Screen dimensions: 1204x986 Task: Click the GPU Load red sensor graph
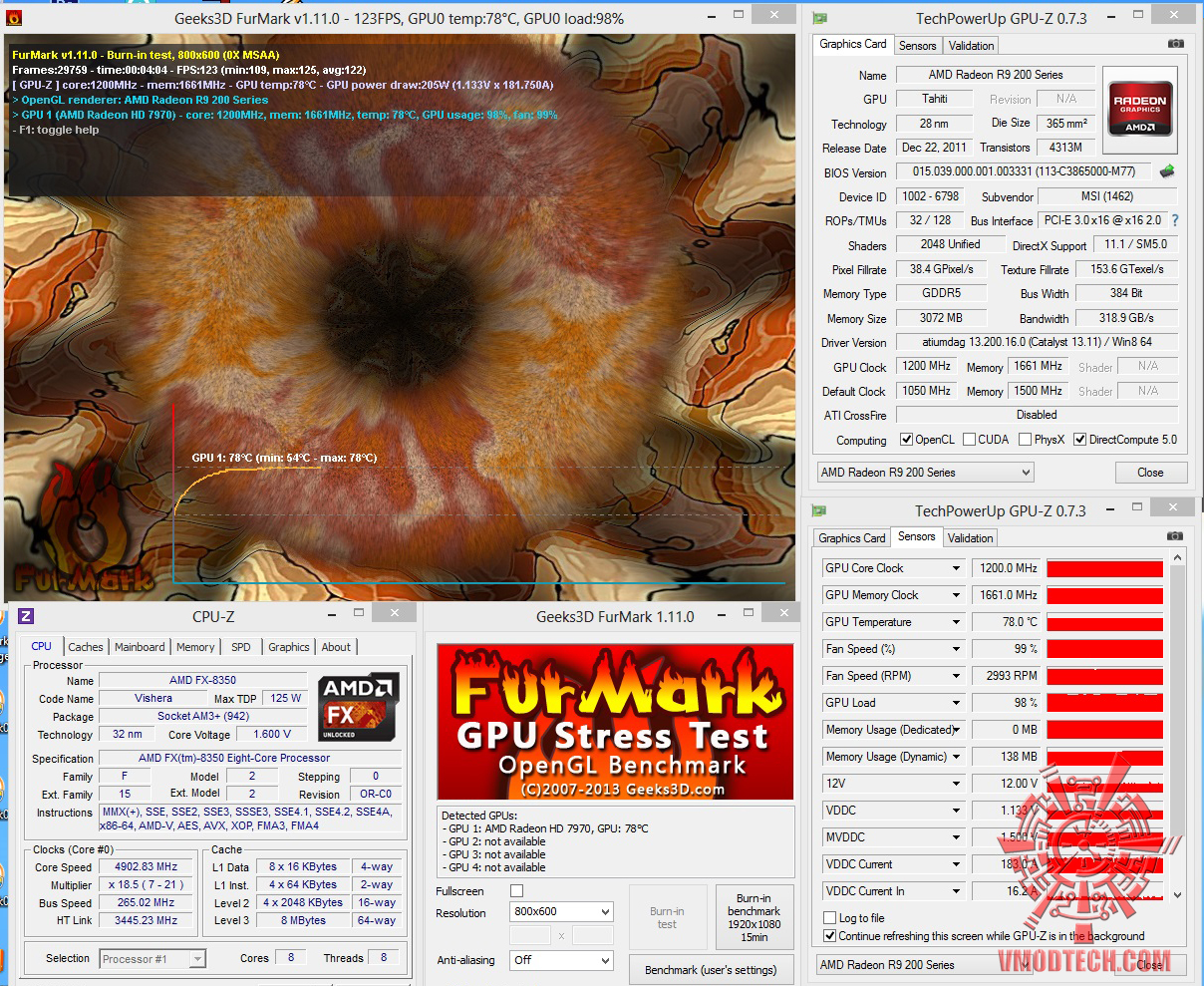point(1104,703)
